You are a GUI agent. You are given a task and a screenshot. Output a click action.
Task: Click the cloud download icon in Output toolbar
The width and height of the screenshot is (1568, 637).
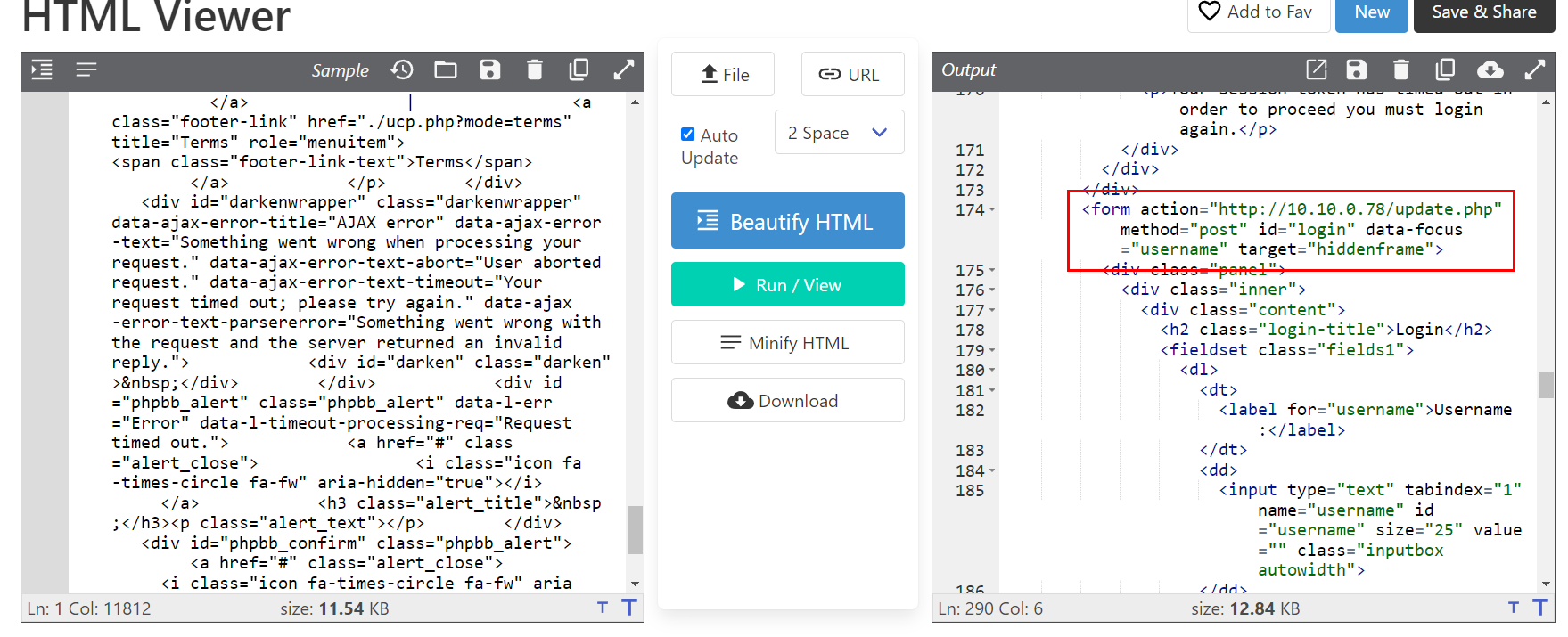coord(1490,69)
